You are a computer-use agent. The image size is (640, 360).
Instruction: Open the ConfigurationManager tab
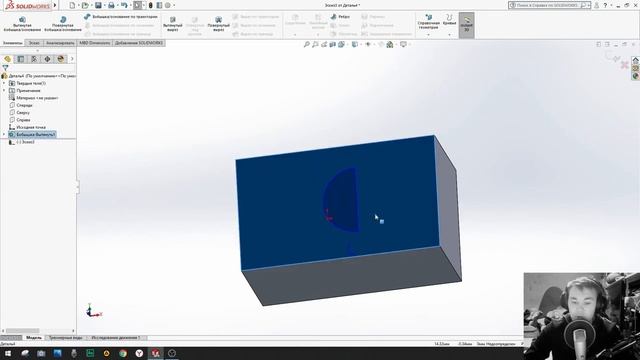(x=34, y=59)
